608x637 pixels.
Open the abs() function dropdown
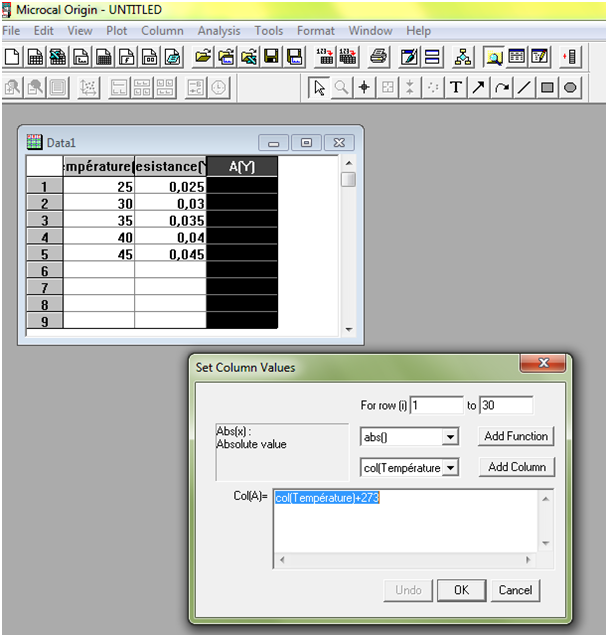tap(449, 437)
